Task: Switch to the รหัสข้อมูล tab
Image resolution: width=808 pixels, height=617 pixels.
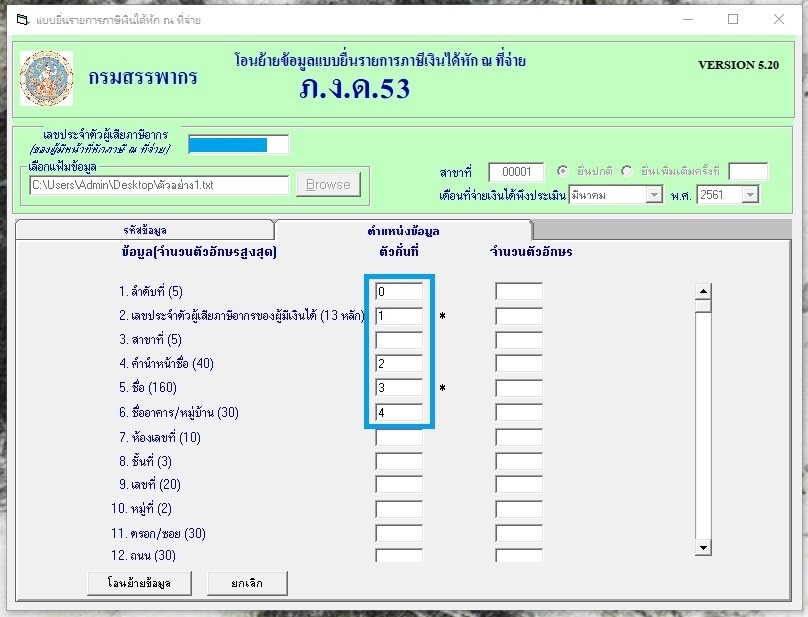Action: point(144,230)
